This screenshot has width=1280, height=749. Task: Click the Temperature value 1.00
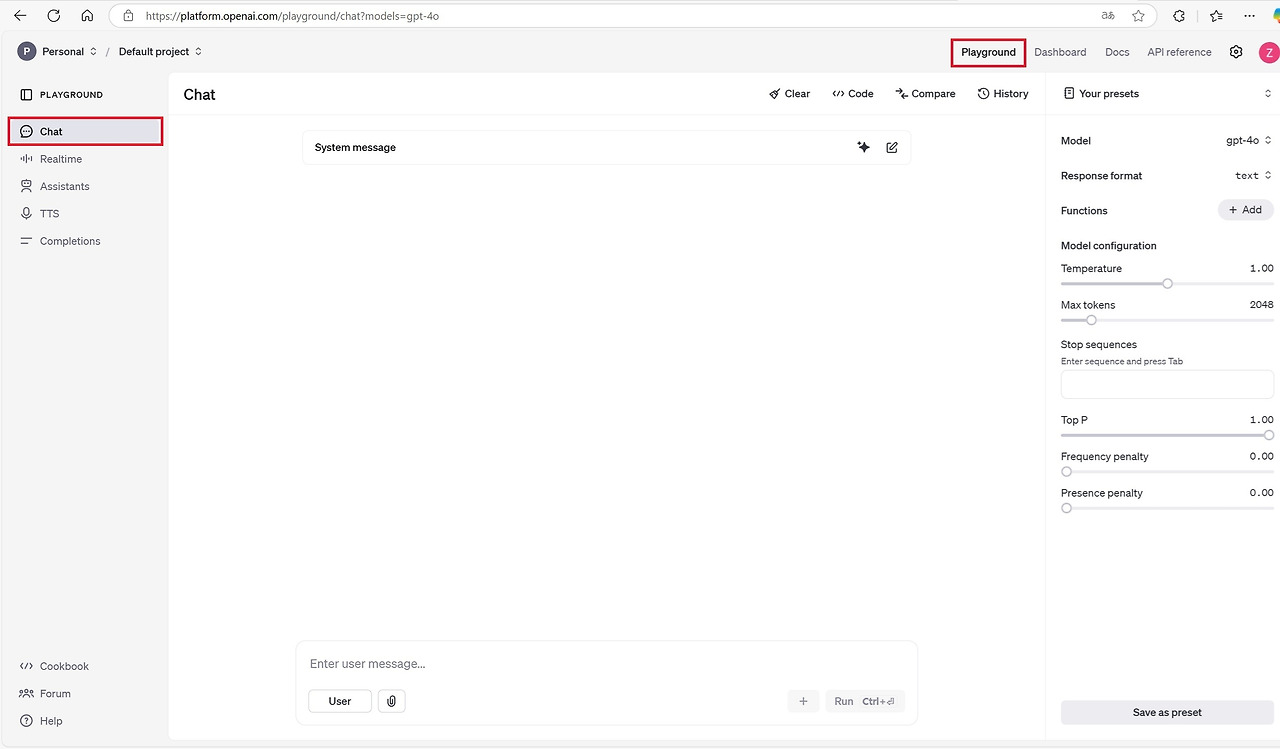1261,269
